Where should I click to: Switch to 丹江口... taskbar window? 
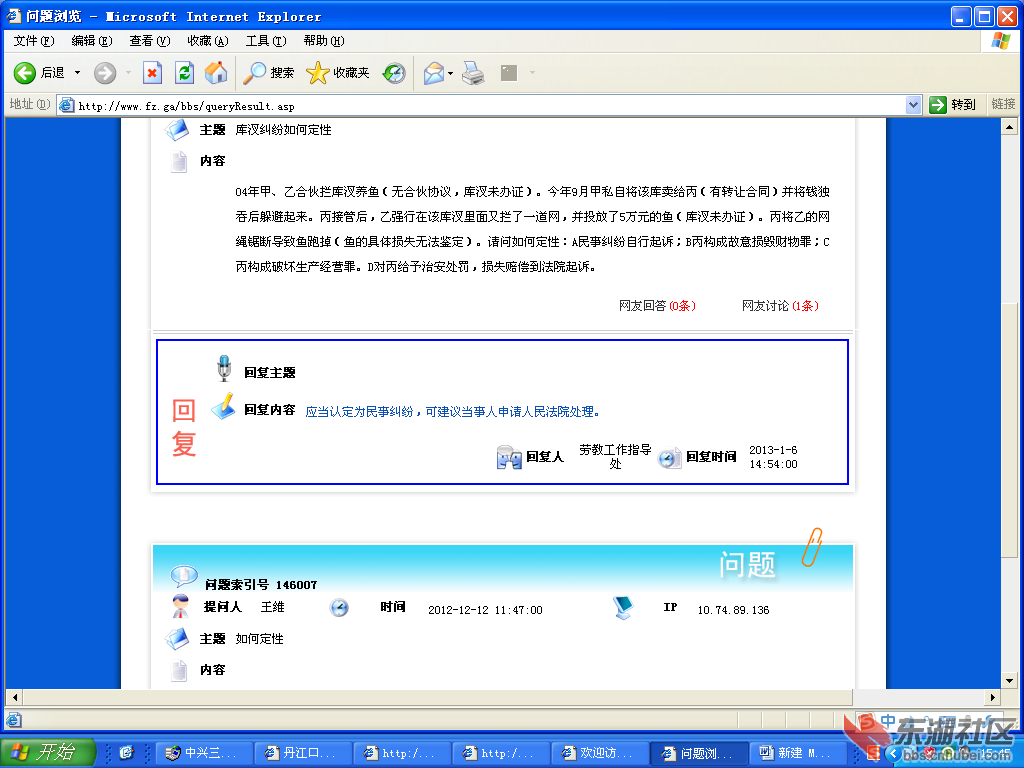pos(303,753)
